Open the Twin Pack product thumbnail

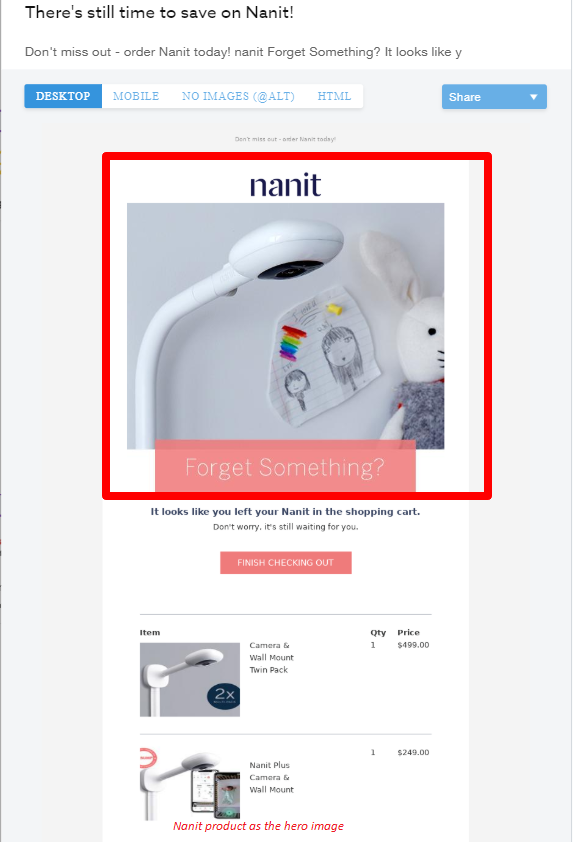(190, 679)
